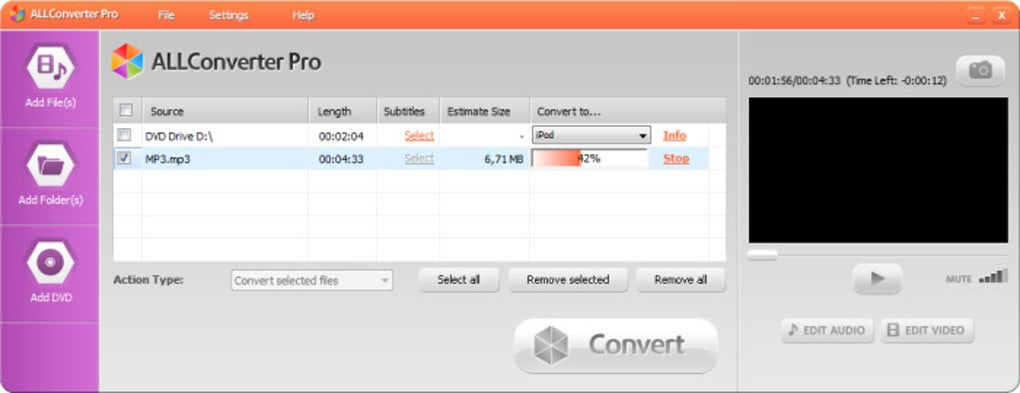The height and width of the screenshot is (393, 1020).
Task: Adjust volume using the volume bars icon
Action: click(x=993, y=277)
